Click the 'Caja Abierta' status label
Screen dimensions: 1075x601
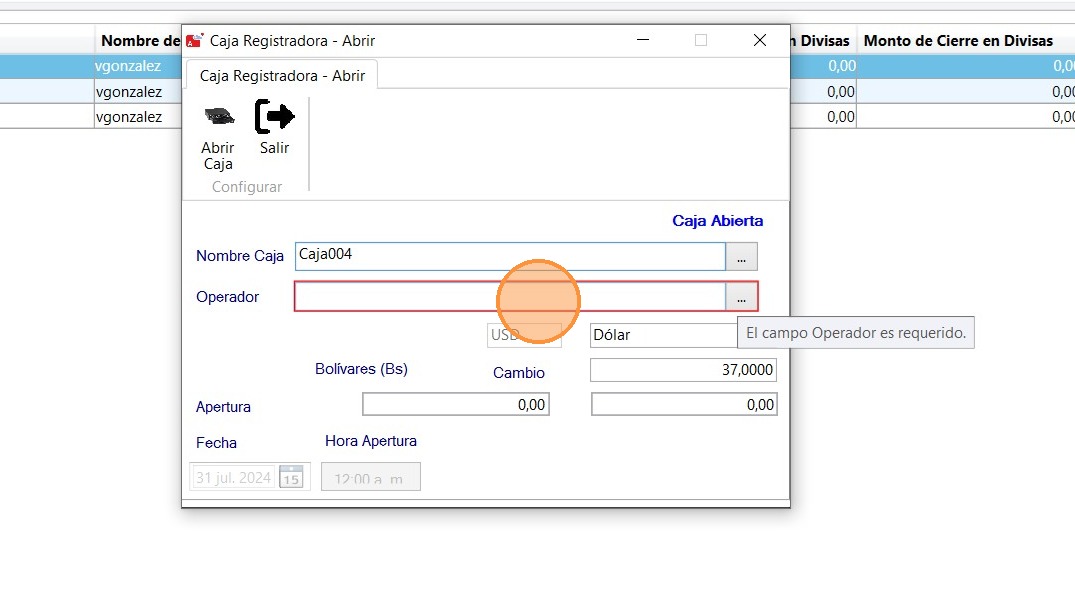pyautogui.click(x=717, y=221)
